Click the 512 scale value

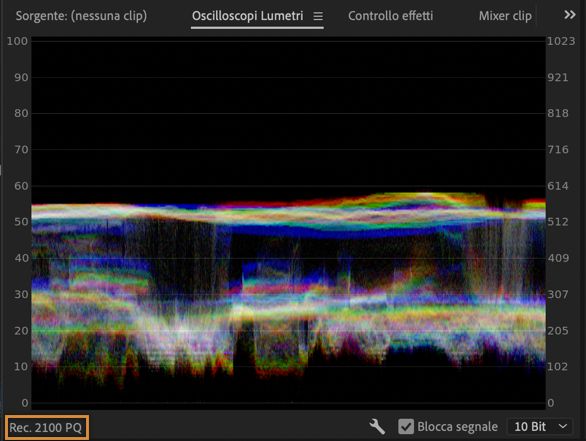pos(558,222)
